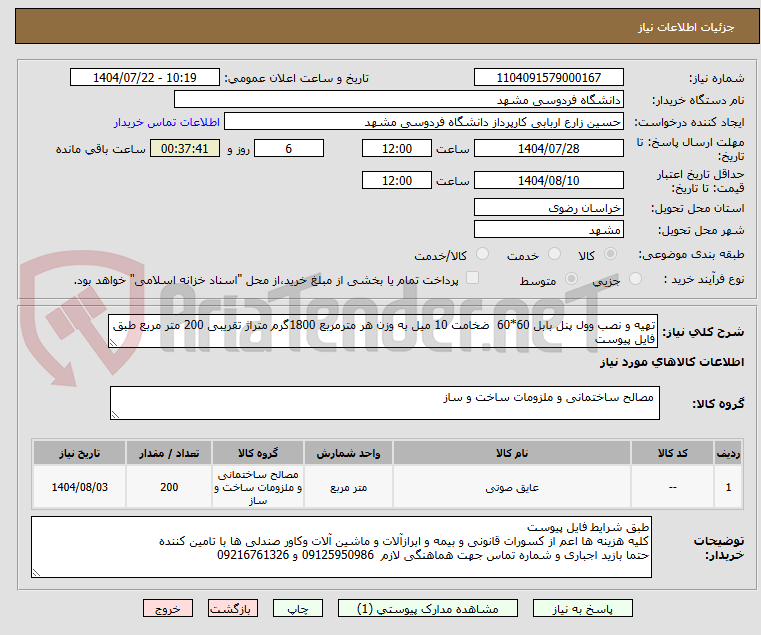Click the quantity cell 200

click(169, 487)
